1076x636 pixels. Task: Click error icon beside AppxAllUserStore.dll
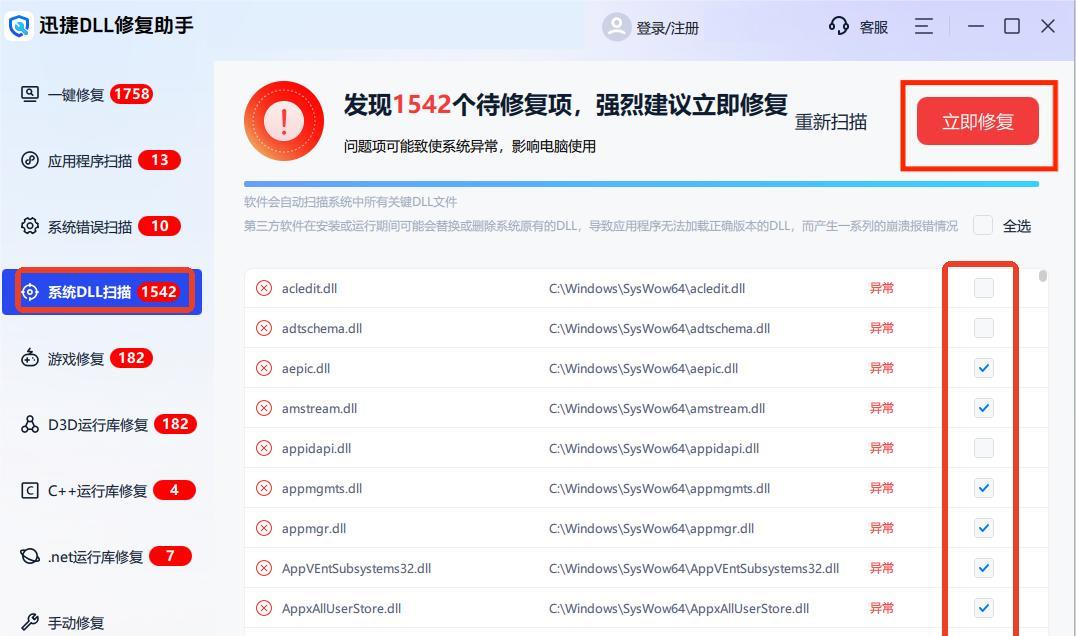[264, 608]
